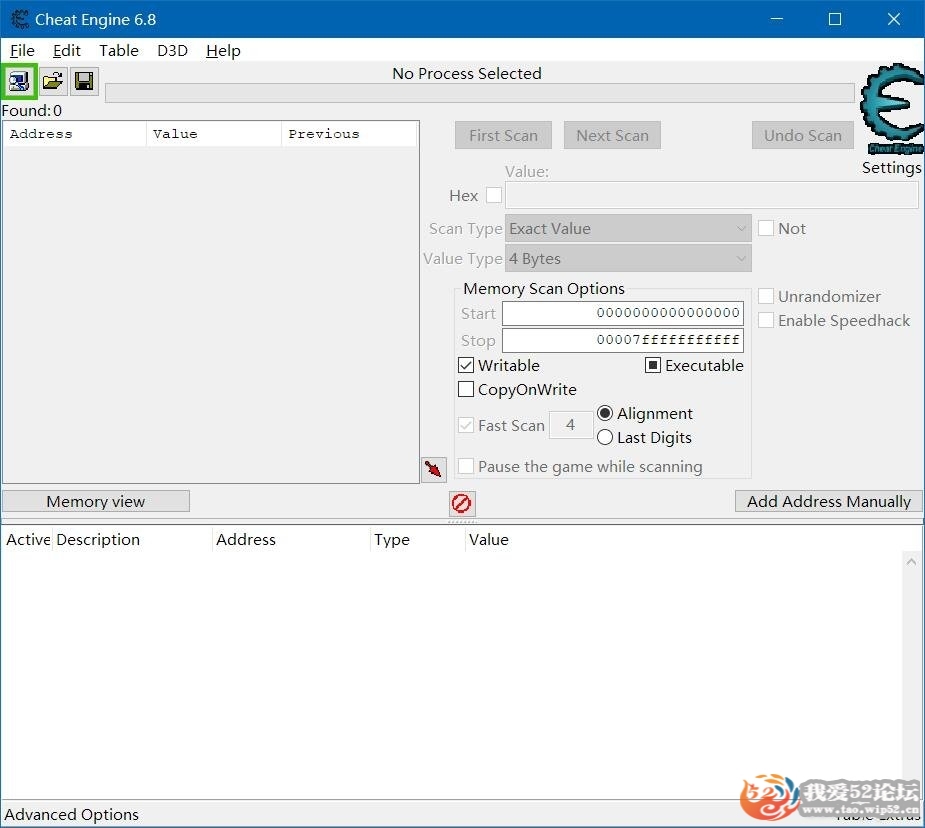The height and width of the screenshot is (828, 925).
Task: Open the File menu
Action: (x=22, y=51)
